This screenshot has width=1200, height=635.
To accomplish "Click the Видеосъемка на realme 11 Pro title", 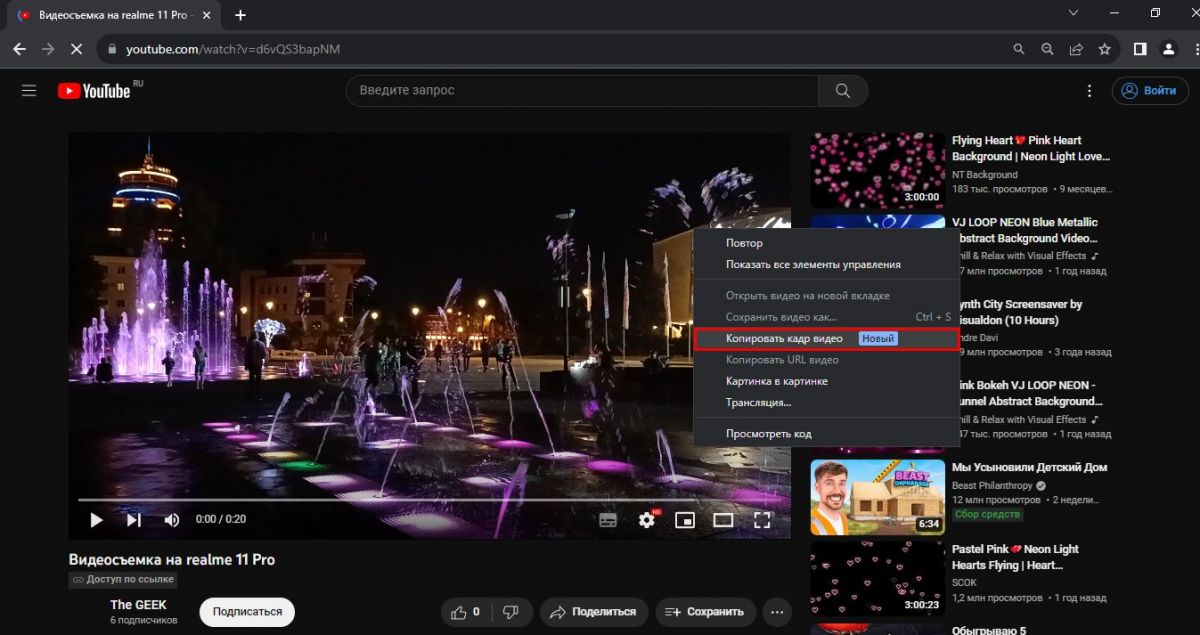I will [171, 560].
